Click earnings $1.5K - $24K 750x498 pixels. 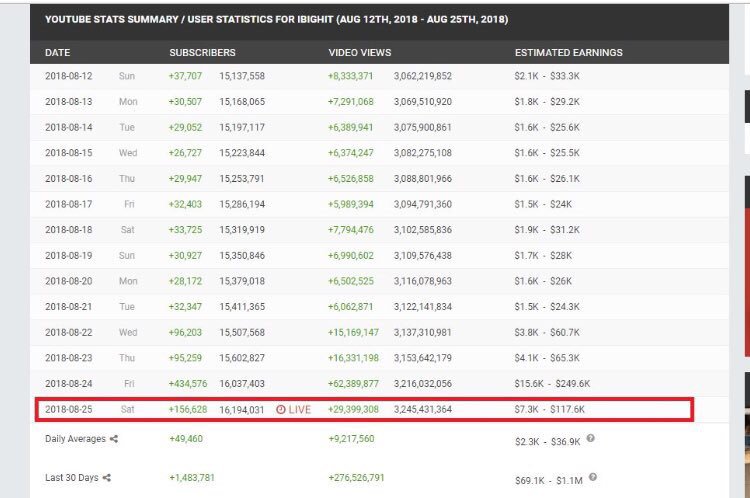[x=543, y=204]
